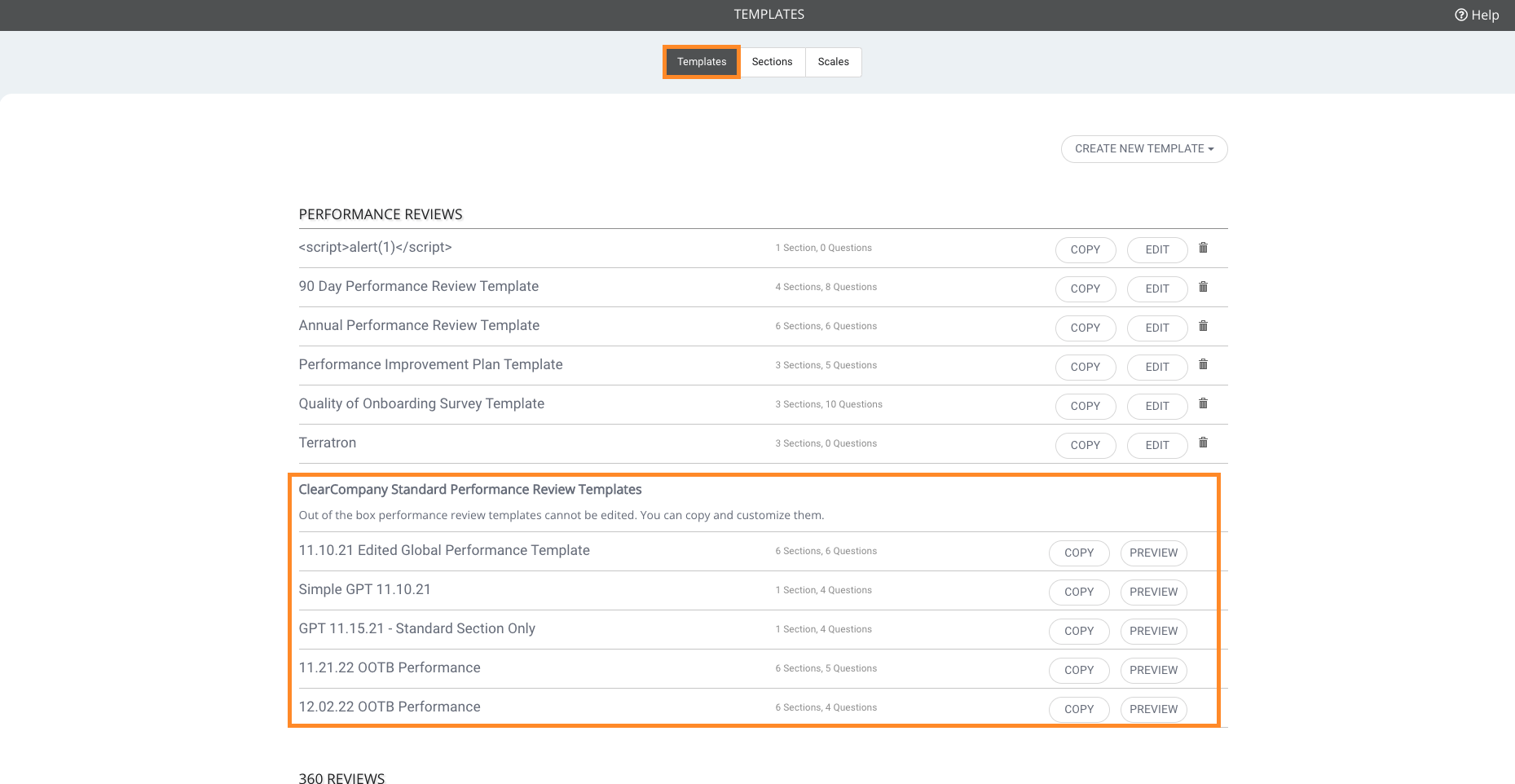Click 'GPT 11.15.21 - Standard Section Only' name
This screenshot has width=1515, height=784.
[417, 629]
